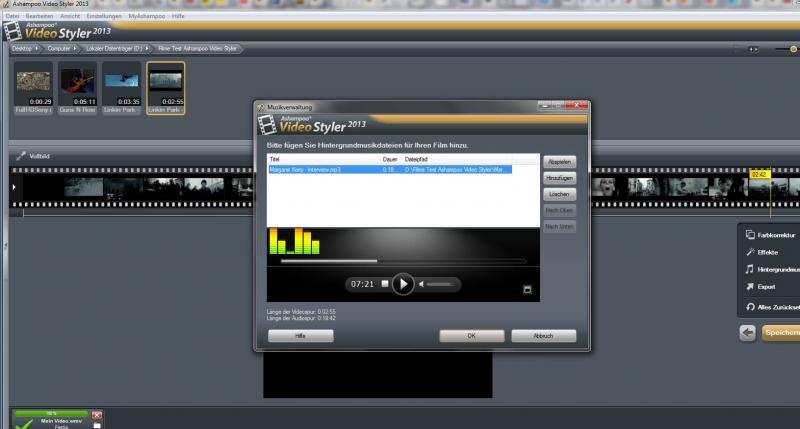
Task: Cancel the dialog with Abbruch
Action: (543, 336)
